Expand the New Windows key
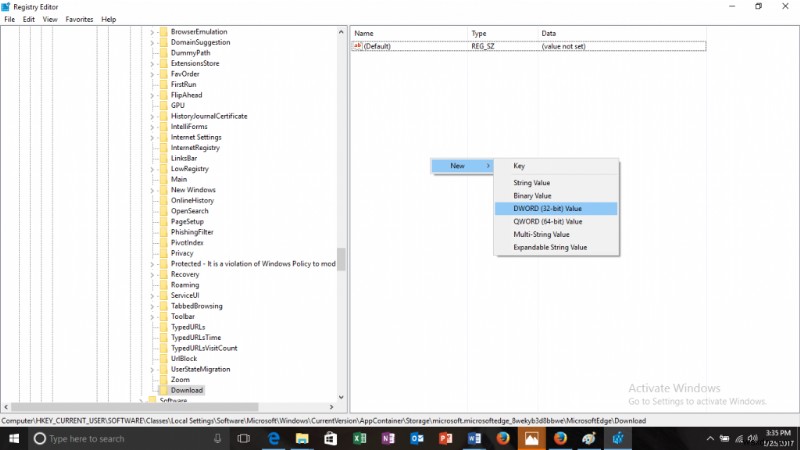The image size is (800, 450). click(x=152, y=190)
